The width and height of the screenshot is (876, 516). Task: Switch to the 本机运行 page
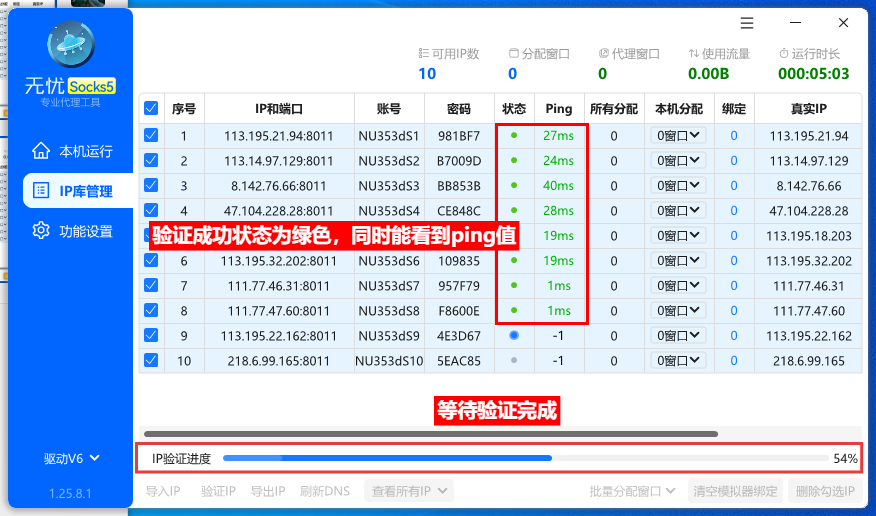tap(85, 152)
